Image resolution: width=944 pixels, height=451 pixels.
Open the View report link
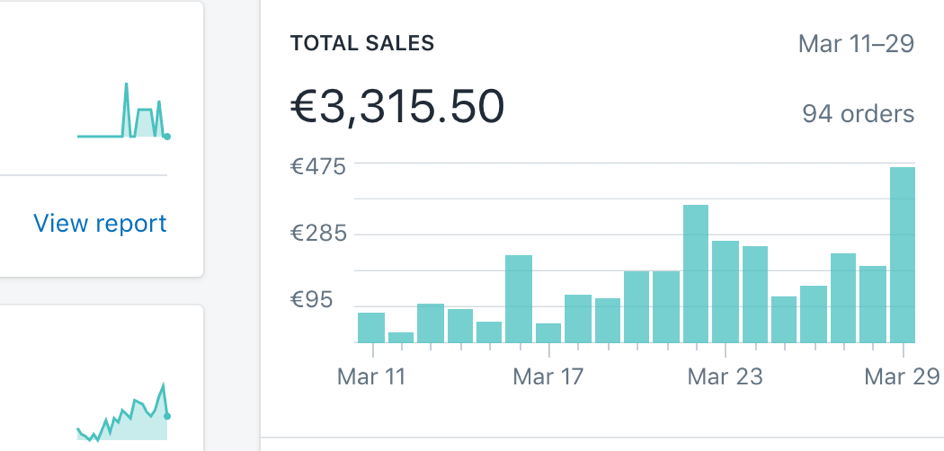(x=100, y=223)
